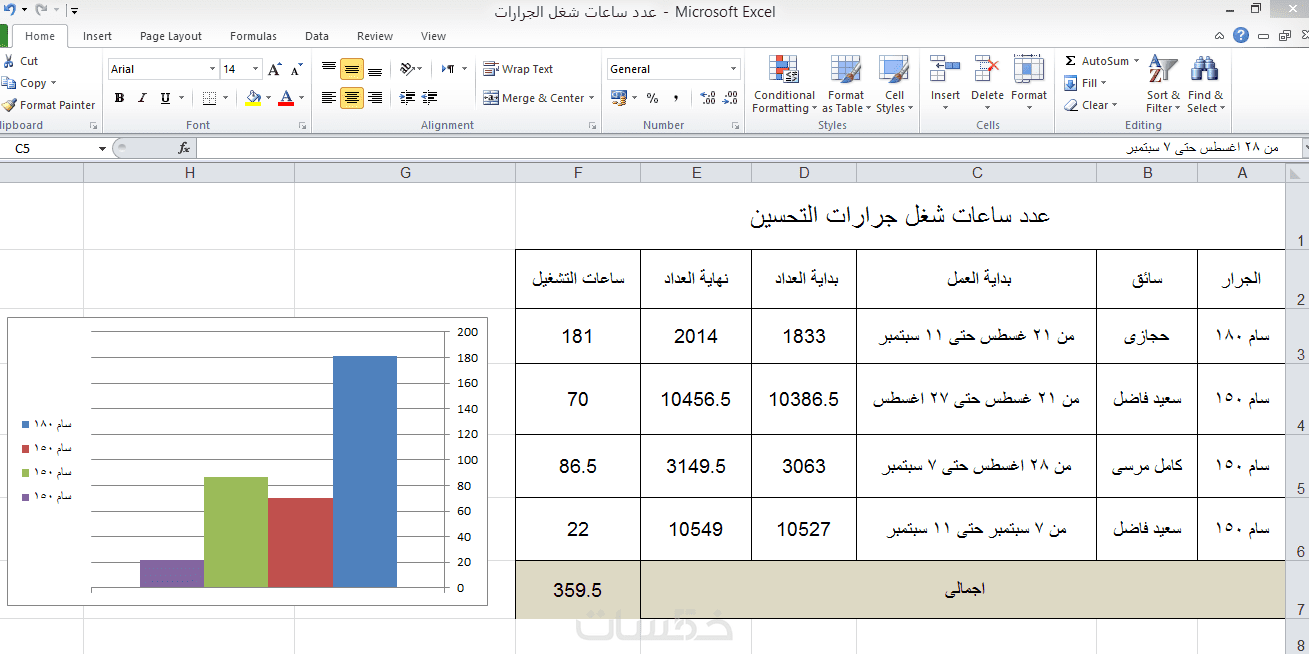Cut the selection with the scissors button

click(x=21, y=61)
